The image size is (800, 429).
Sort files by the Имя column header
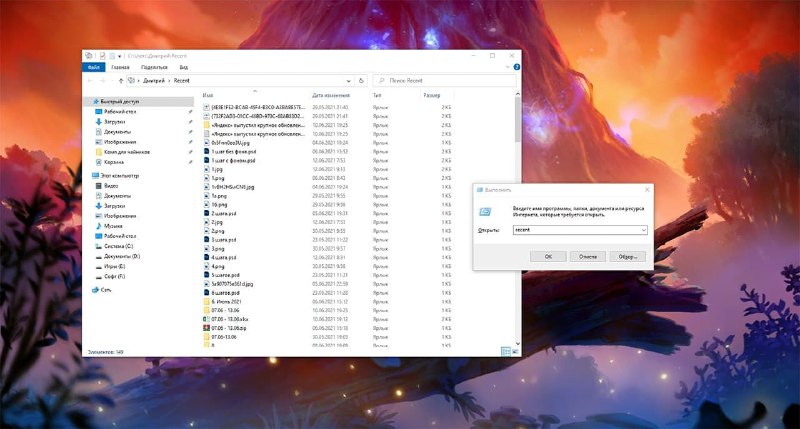pos(208,95)
